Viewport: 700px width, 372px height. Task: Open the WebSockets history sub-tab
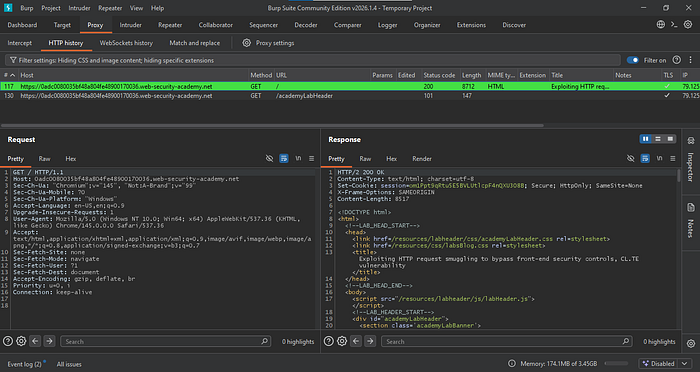[x=126, y=43]
